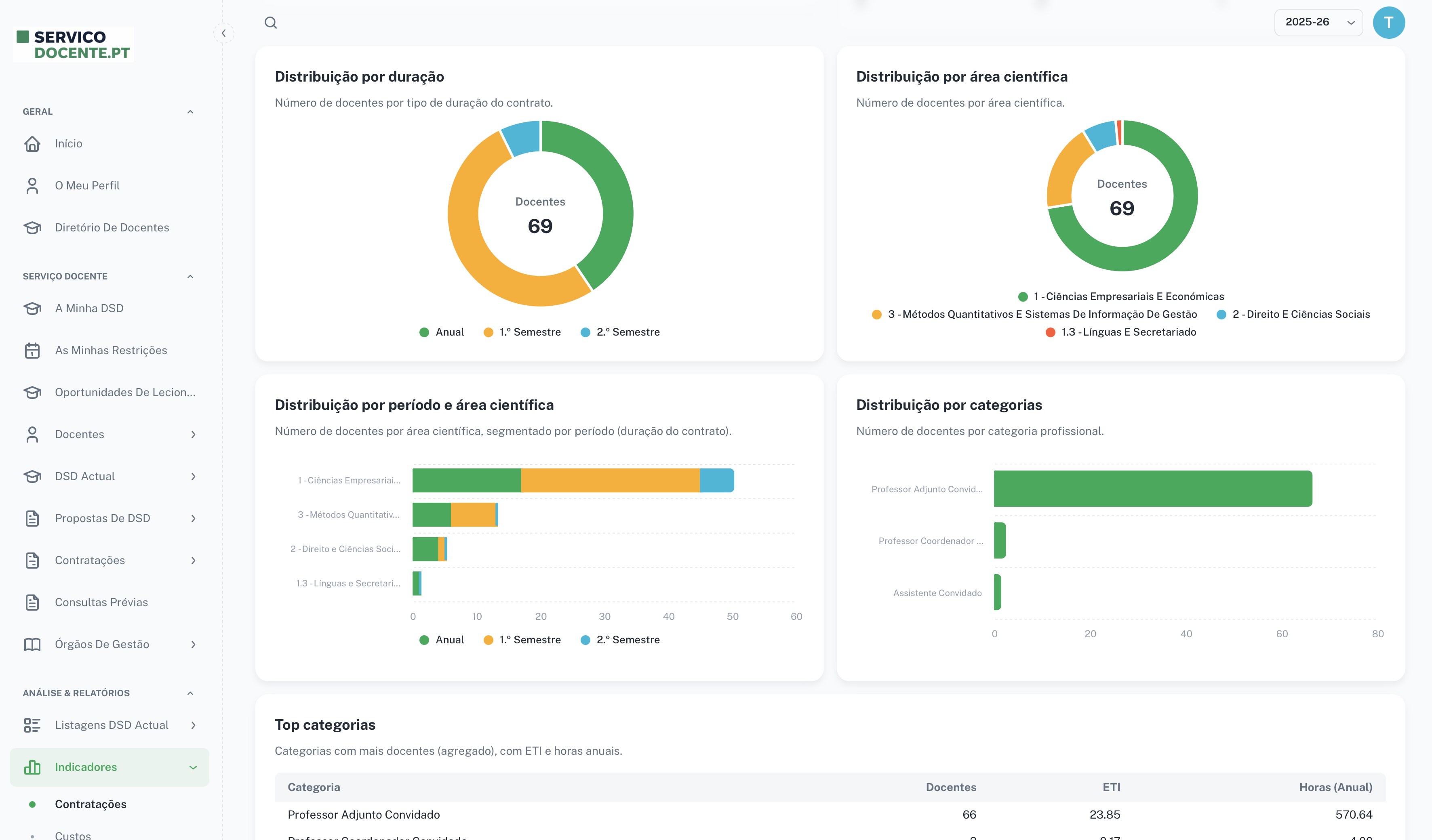This screenshot has height=840, width=1432.
Task: Click Professor Adjunto Convid... green bar
Action: point(1153,488)
